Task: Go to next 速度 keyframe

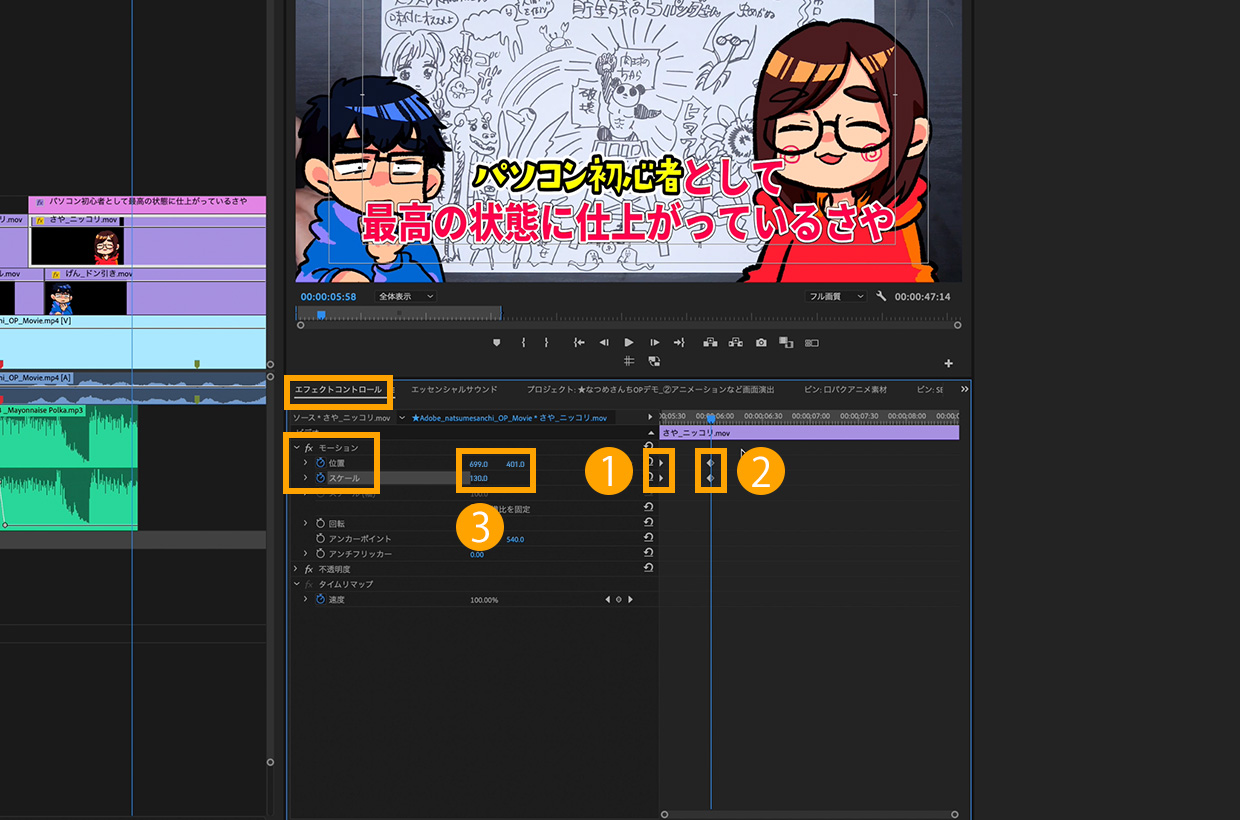Action: 630,599
